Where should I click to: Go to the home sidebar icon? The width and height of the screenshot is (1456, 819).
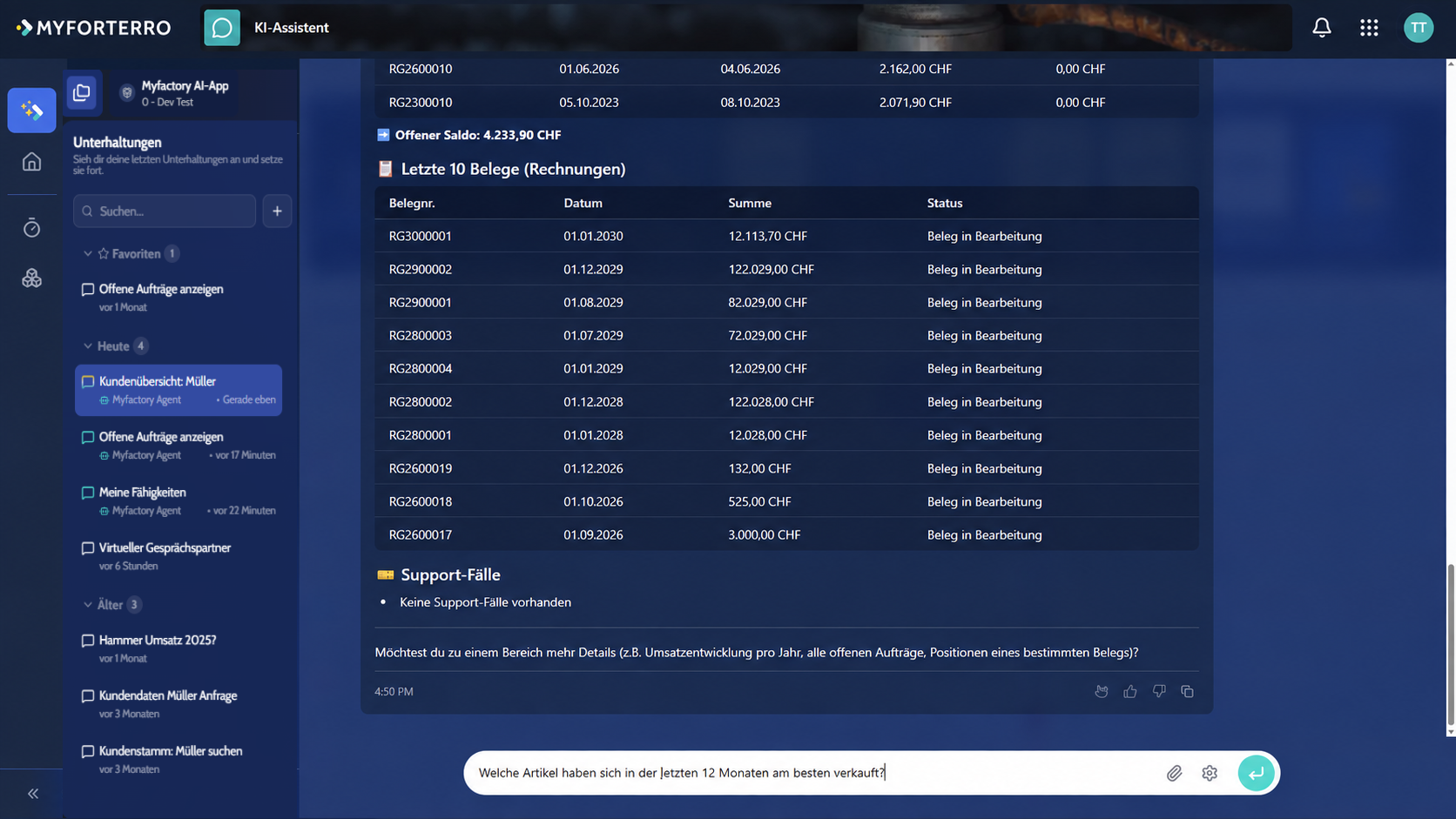tap(32, 162)
